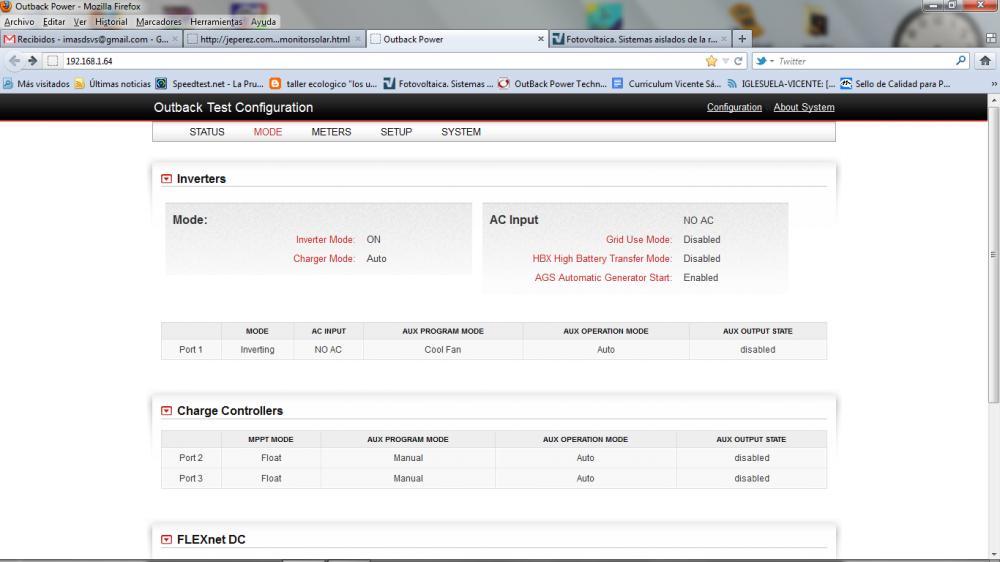Open the Ver menu
Viewport: 1000px width, 562px height.
80,22
